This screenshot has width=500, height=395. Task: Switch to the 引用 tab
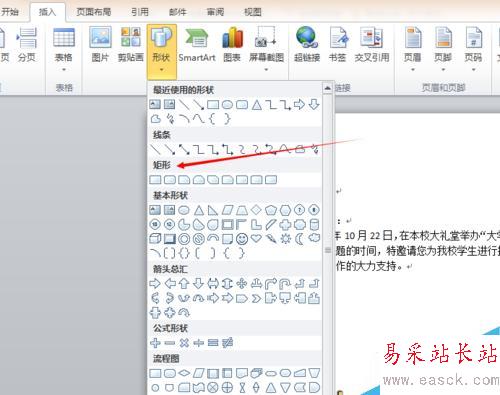140,12
